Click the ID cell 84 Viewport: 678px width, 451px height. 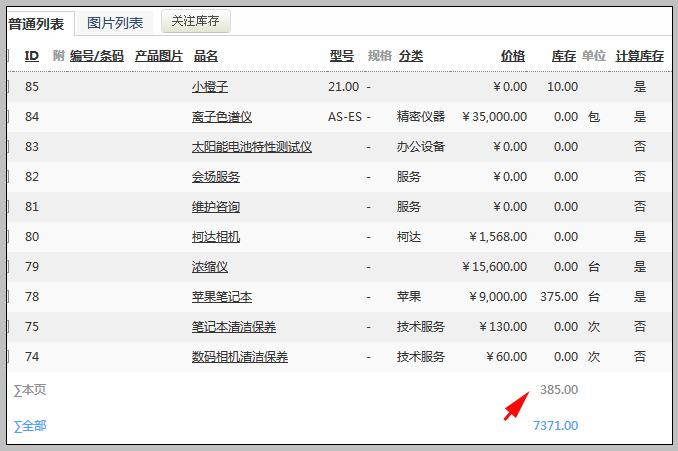coord(32,117)
